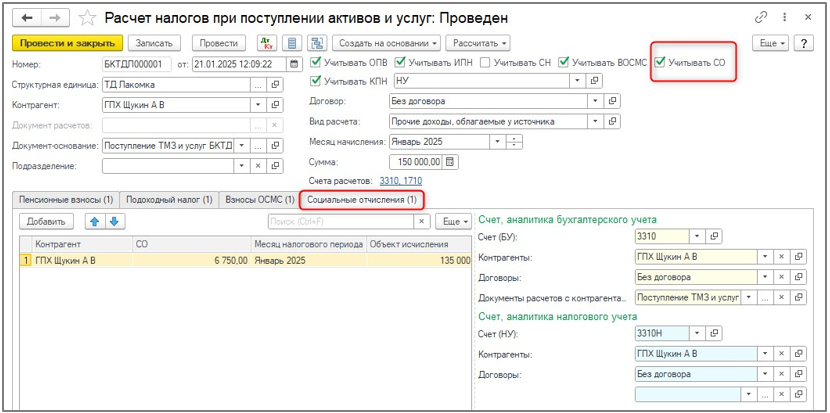
Task: Move the row up with the blue arrow
Action: coord(95,221)
